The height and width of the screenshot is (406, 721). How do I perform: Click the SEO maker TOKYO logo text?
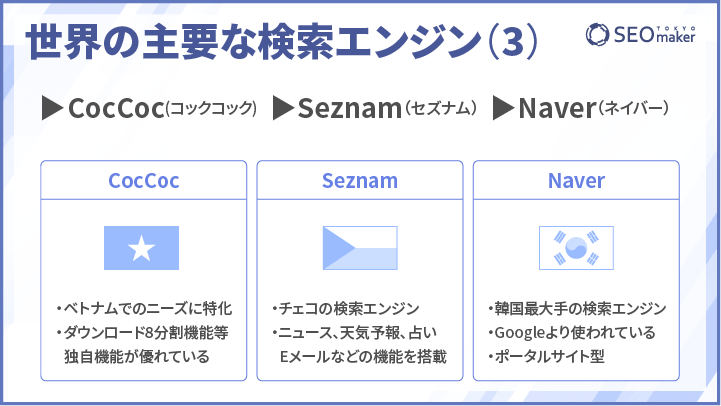[655, 34]
